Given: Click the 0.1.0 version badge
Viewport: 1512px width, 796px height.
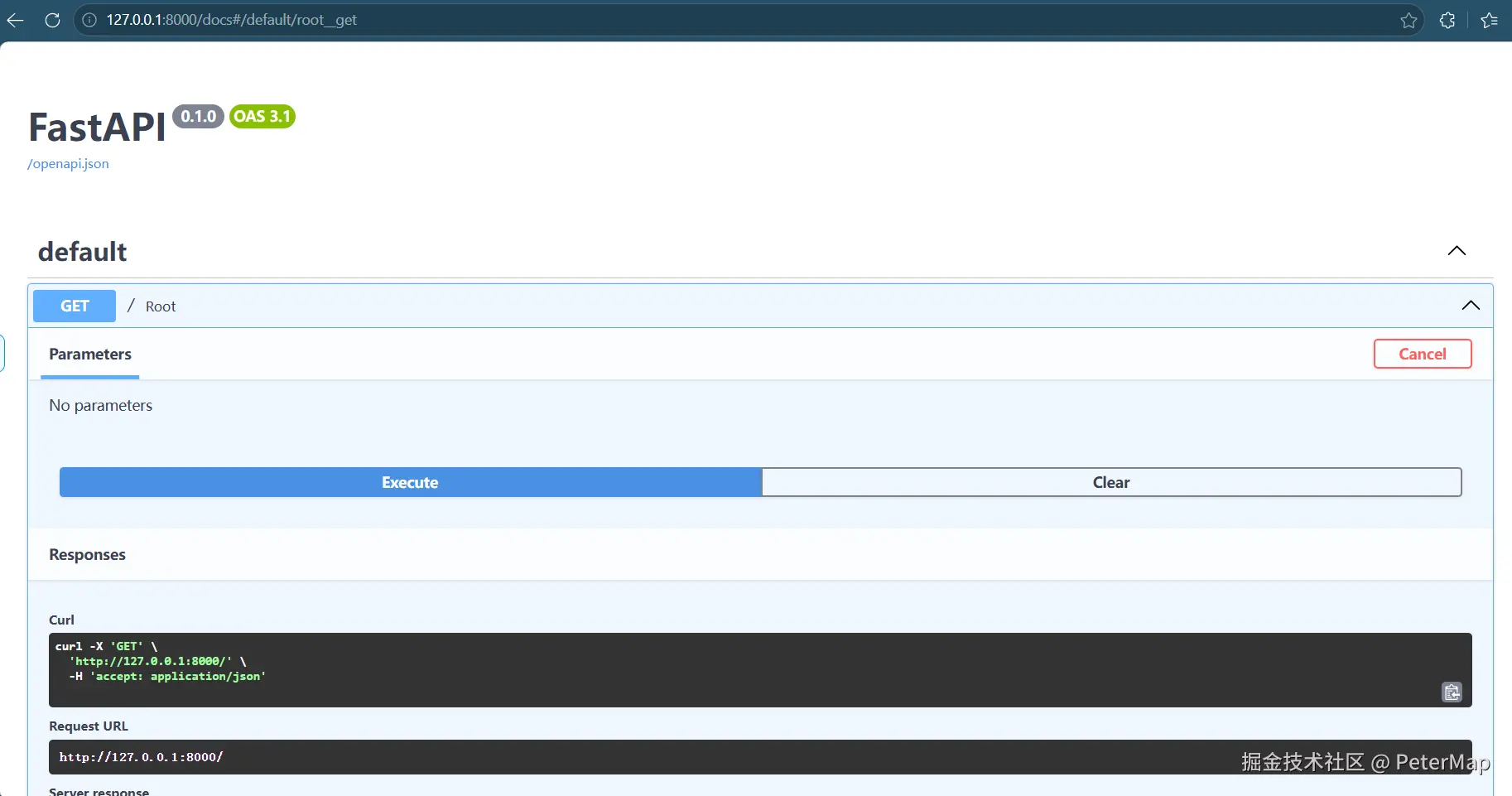Looking at the screenshot, I should pyautogui.click(x=199, y=117).
